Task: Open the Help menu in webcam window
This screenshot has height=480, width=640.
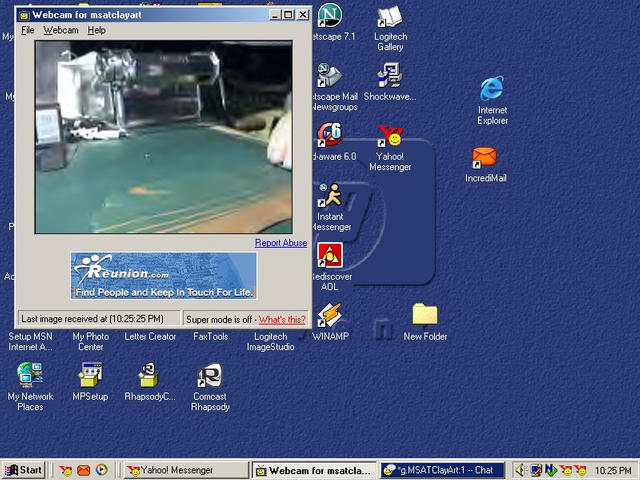Action: tap(96, 30)
